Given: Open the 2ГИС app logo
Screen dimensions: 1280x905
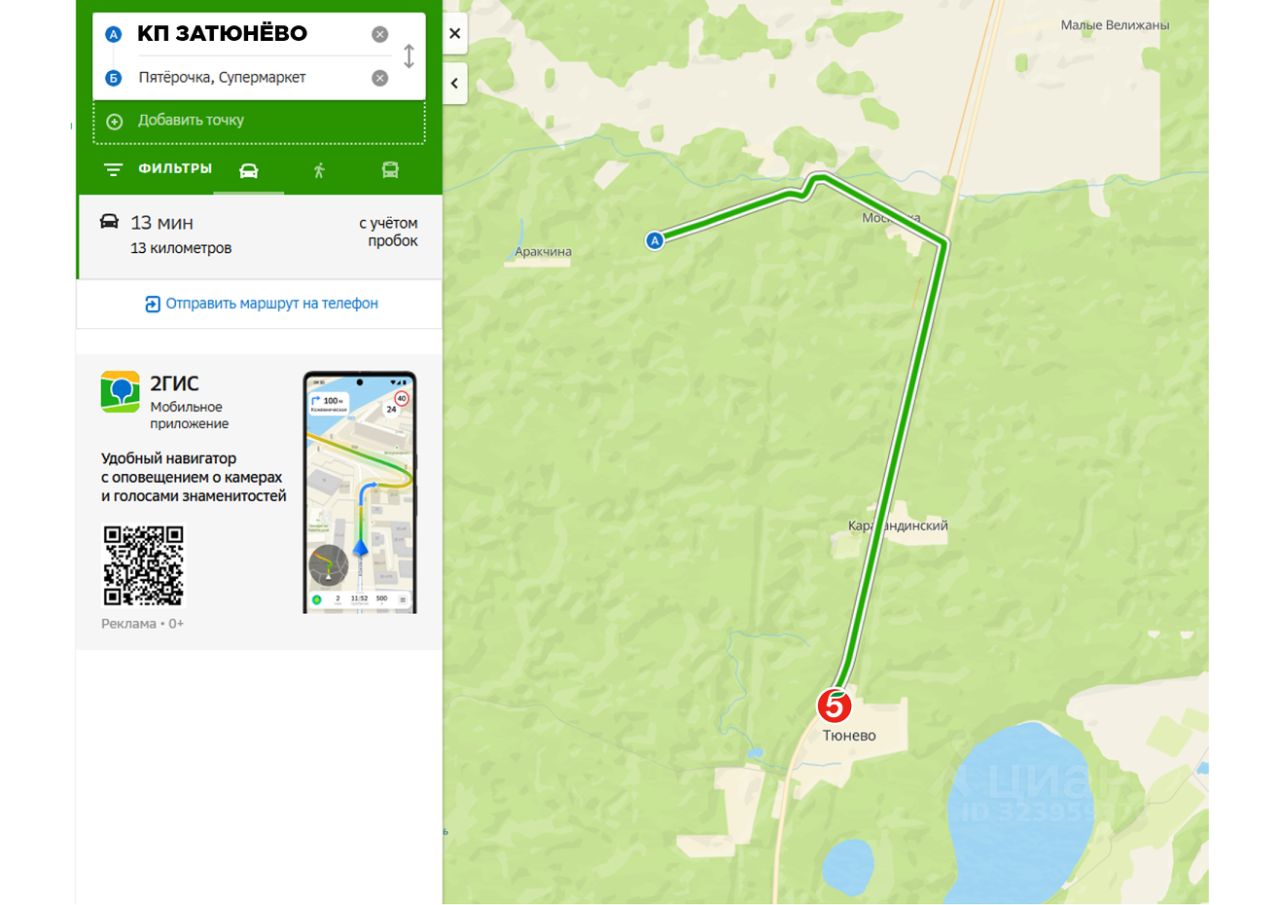Looking at the screenshot, I should [x=120, y=392].
